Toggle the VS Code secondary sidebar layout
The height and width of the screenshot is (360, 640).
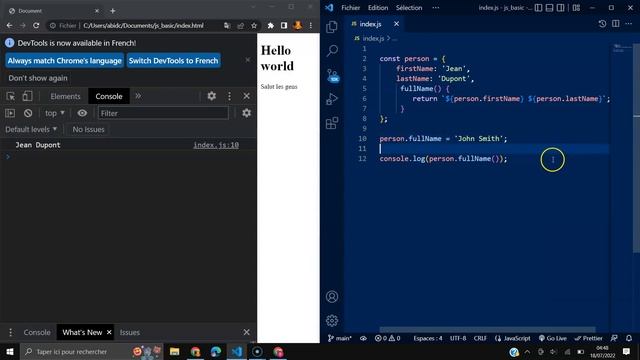pyautogui.click(x=560, y=8)
